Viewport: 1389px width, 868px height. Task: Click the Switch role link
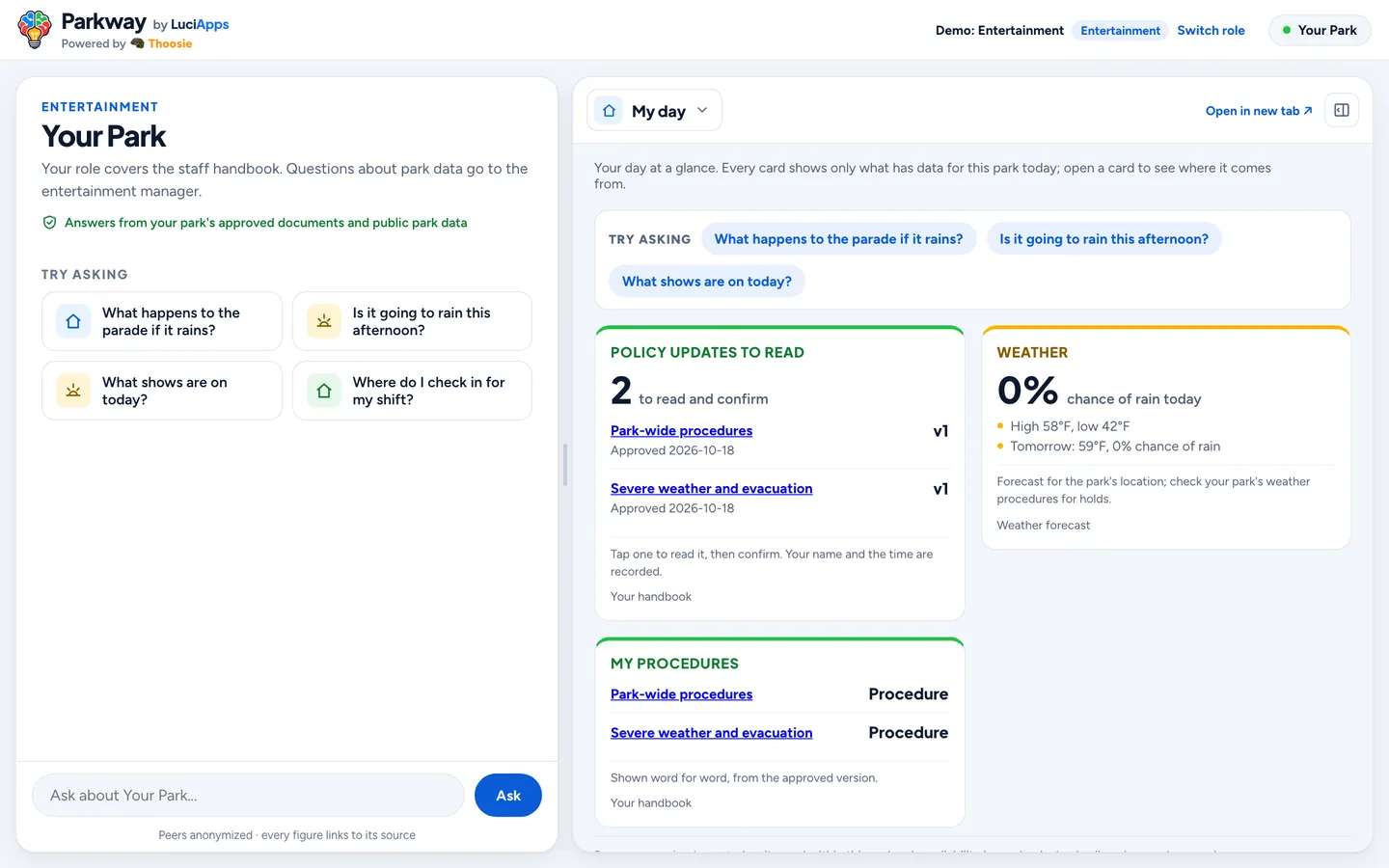coord(1211,30)
